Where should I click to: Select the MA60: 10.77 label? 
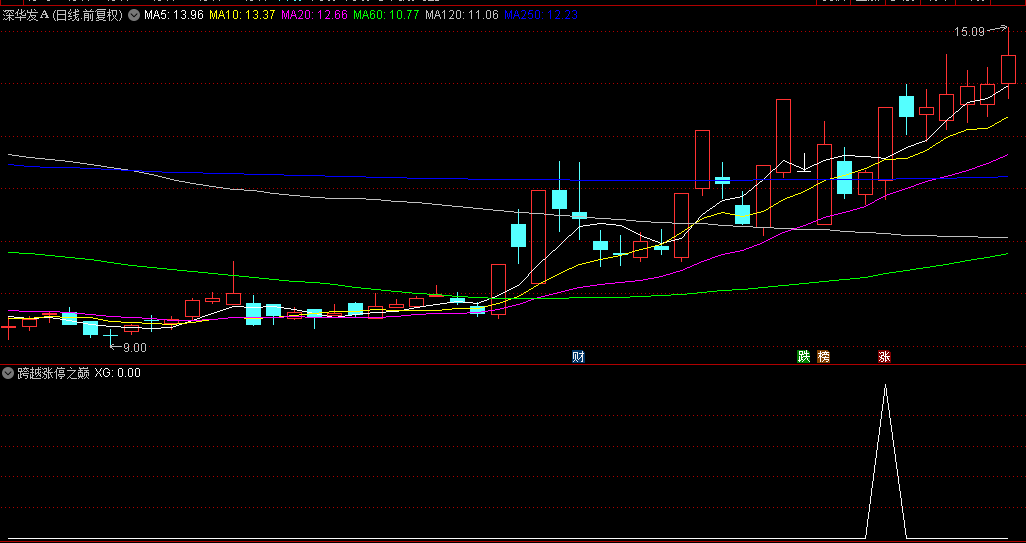coord(386,15)
